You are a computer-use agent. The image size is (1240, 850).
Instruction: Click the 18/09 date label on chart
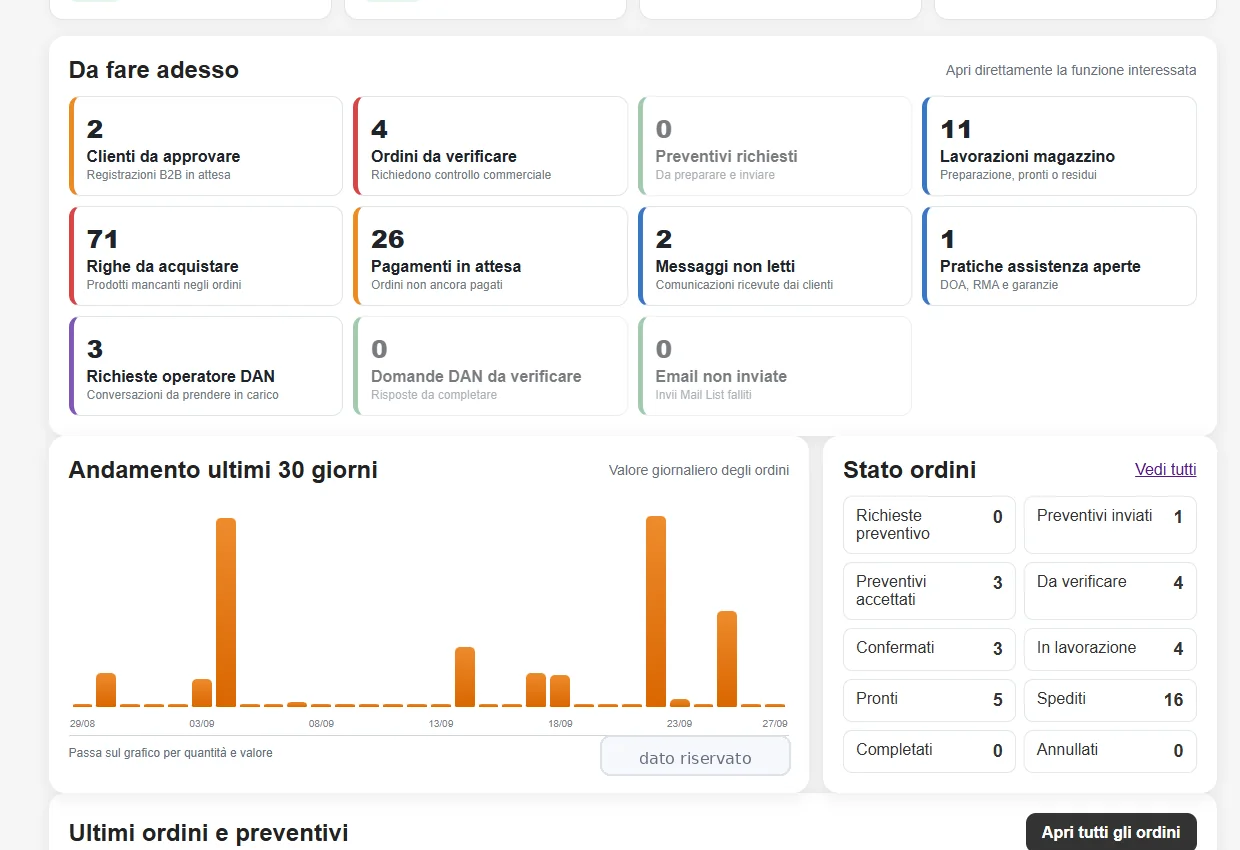(560, 723)
